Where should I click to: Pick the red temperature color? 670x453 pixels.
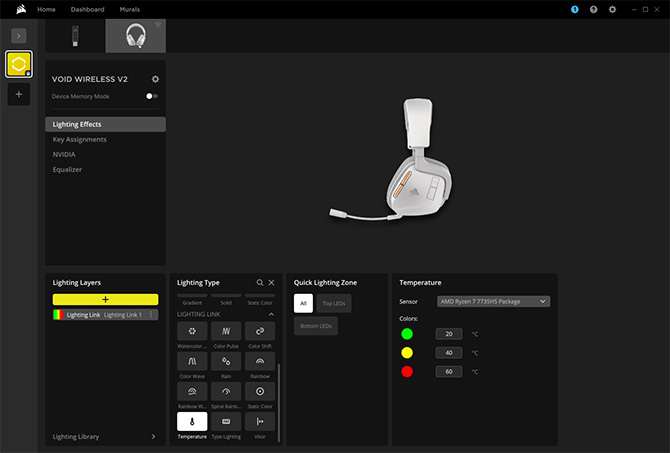(x=407, y=371)
